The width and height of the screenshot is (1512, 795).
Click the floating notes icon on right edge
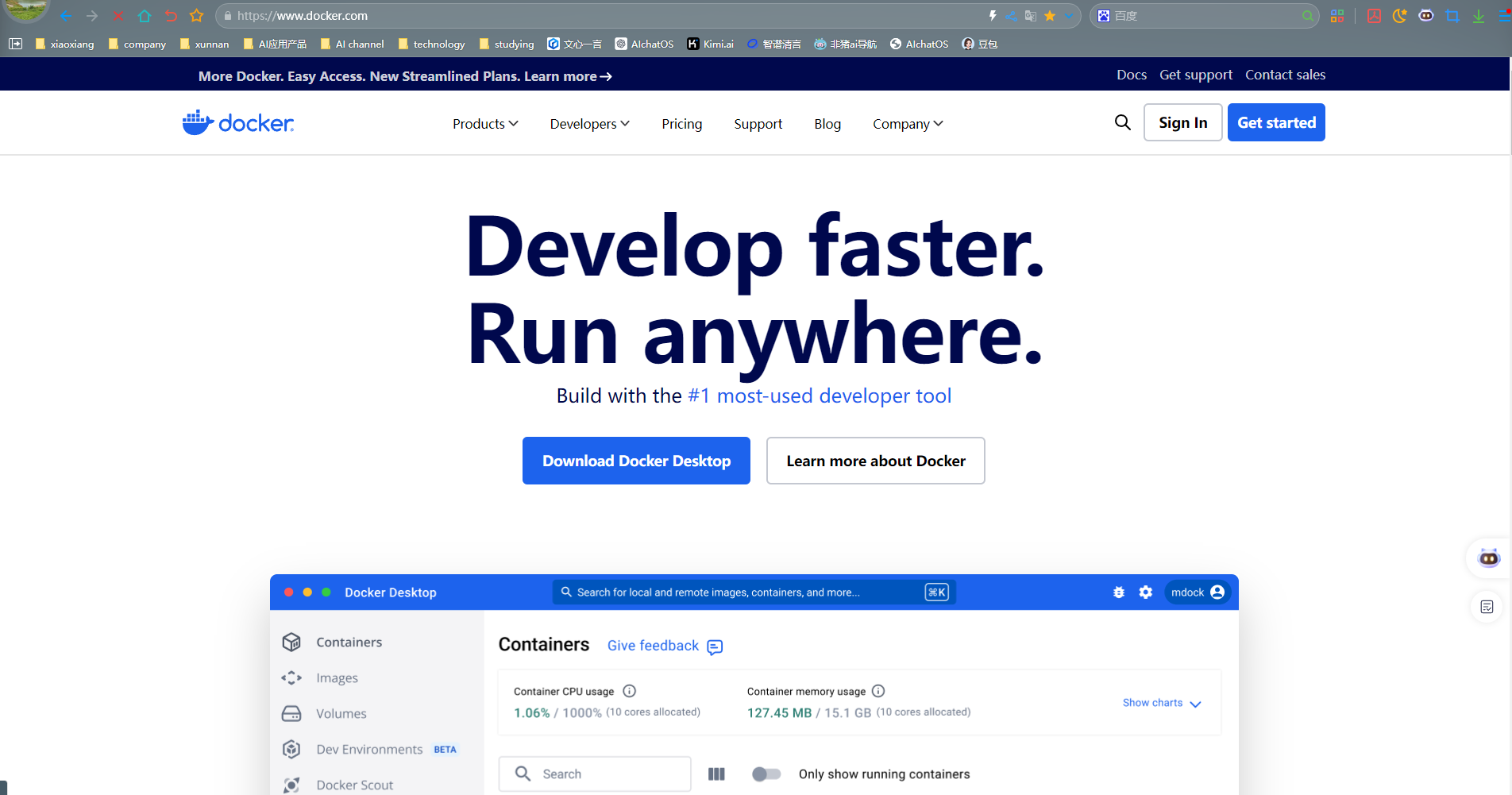click(x=1487, y=608)
